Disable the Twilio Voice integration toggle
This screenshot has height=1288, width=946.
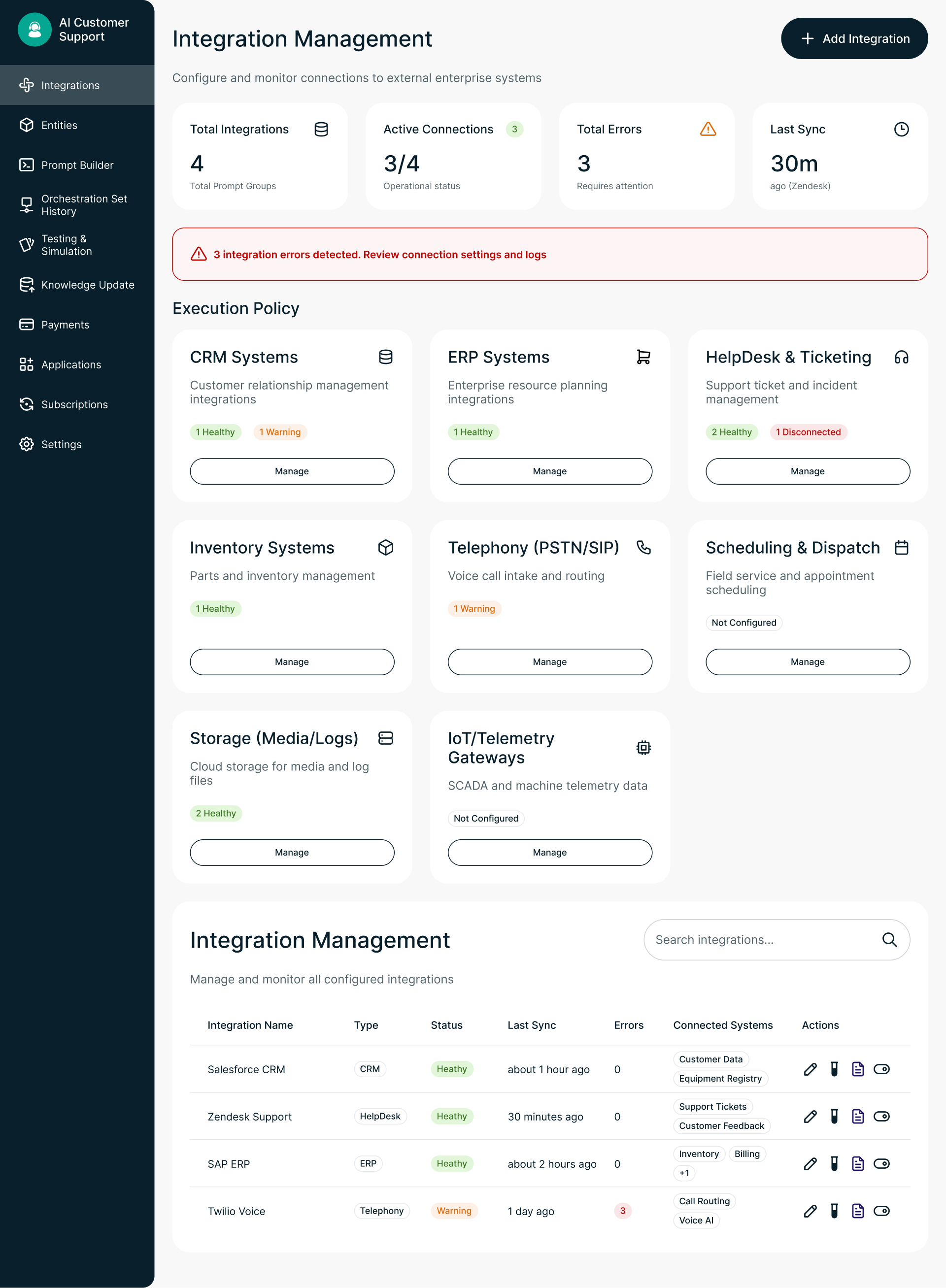tap(881, 1211)
